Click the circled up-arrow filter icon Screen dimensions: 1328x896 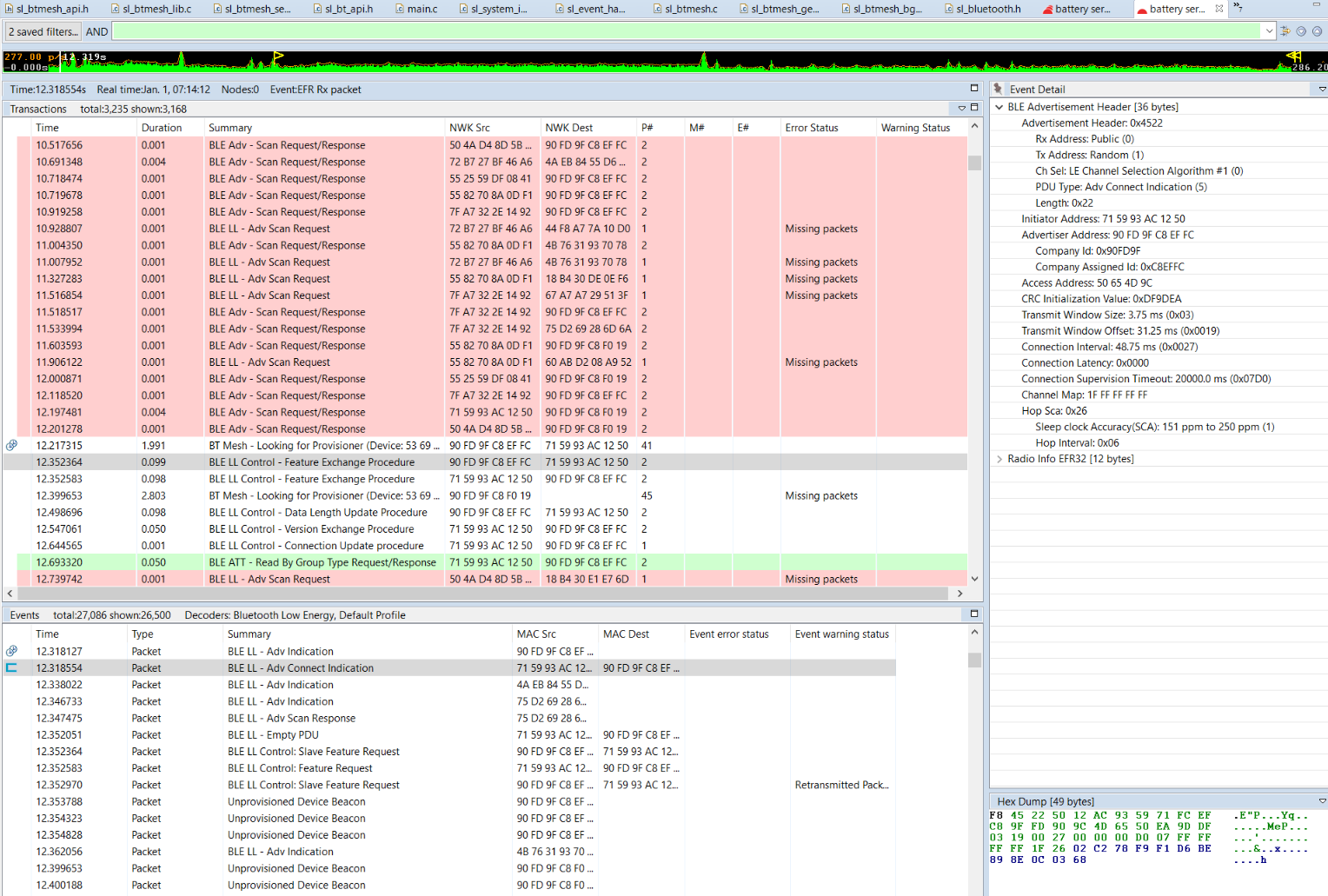point(1317,31)
